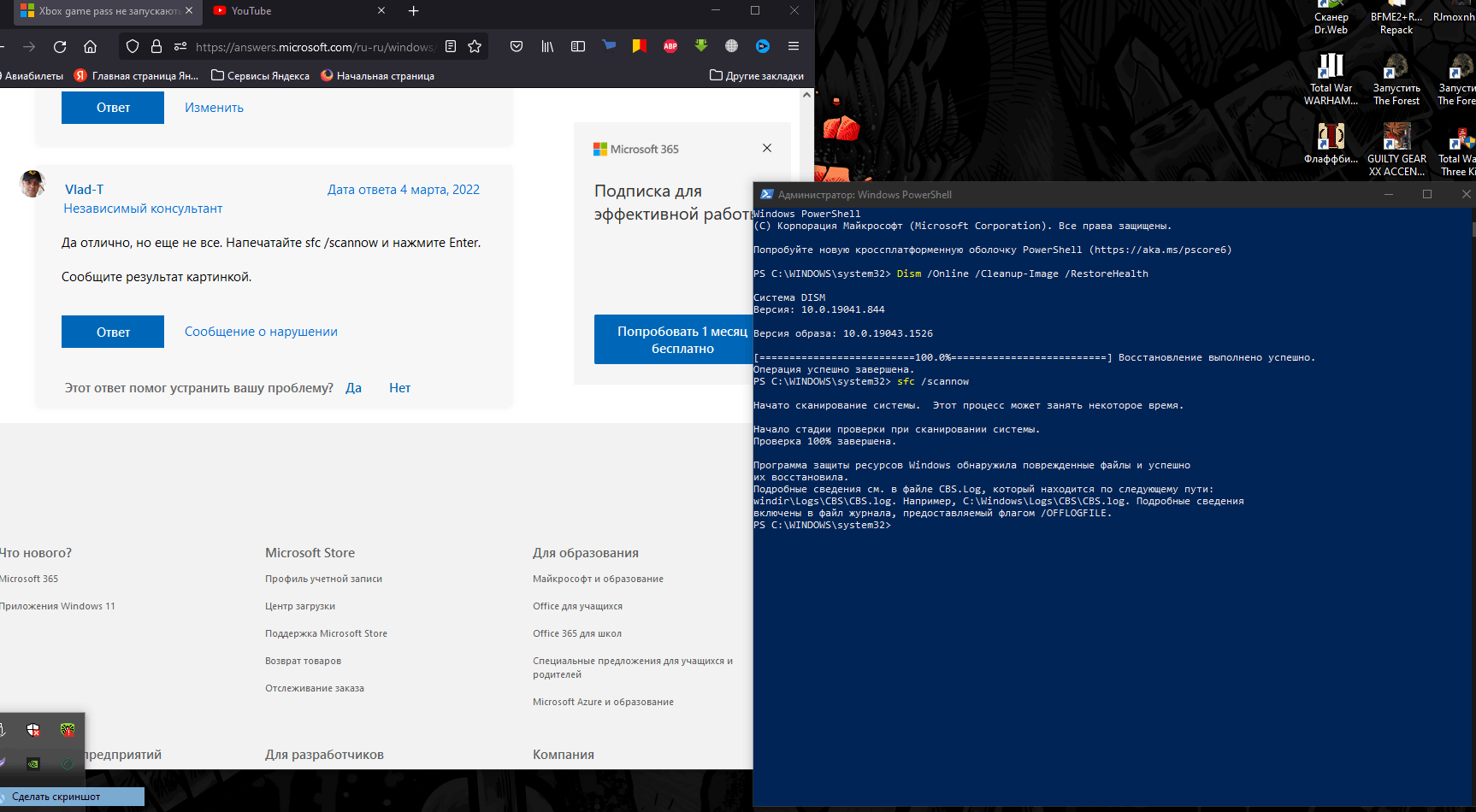Click Попробовать 1 месяц бесплатно button

674,339
